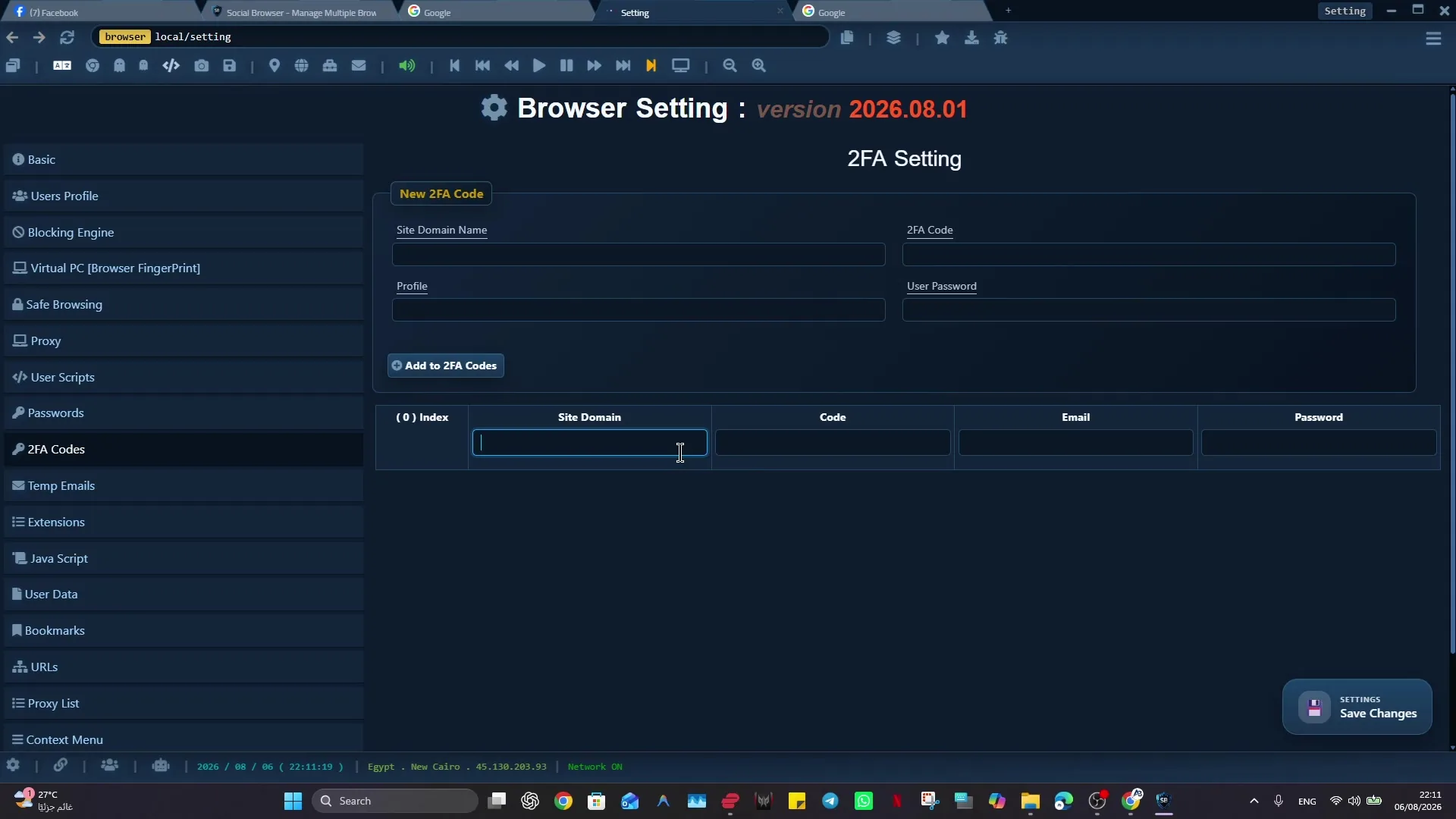Take a screenshot with the camera icon
This screenshot has width=1456, height=819.
point(201,66)
